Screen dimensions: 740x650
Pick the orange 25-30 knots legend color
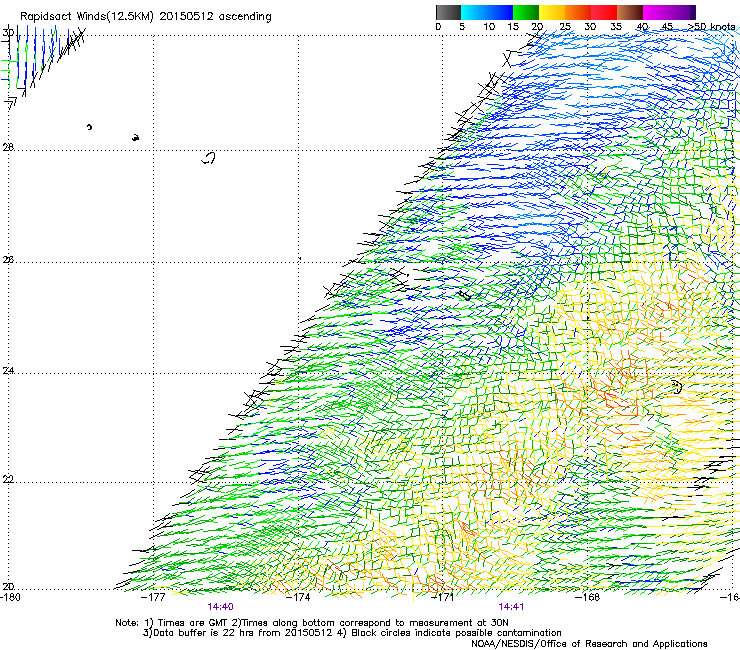coord(578,12)
